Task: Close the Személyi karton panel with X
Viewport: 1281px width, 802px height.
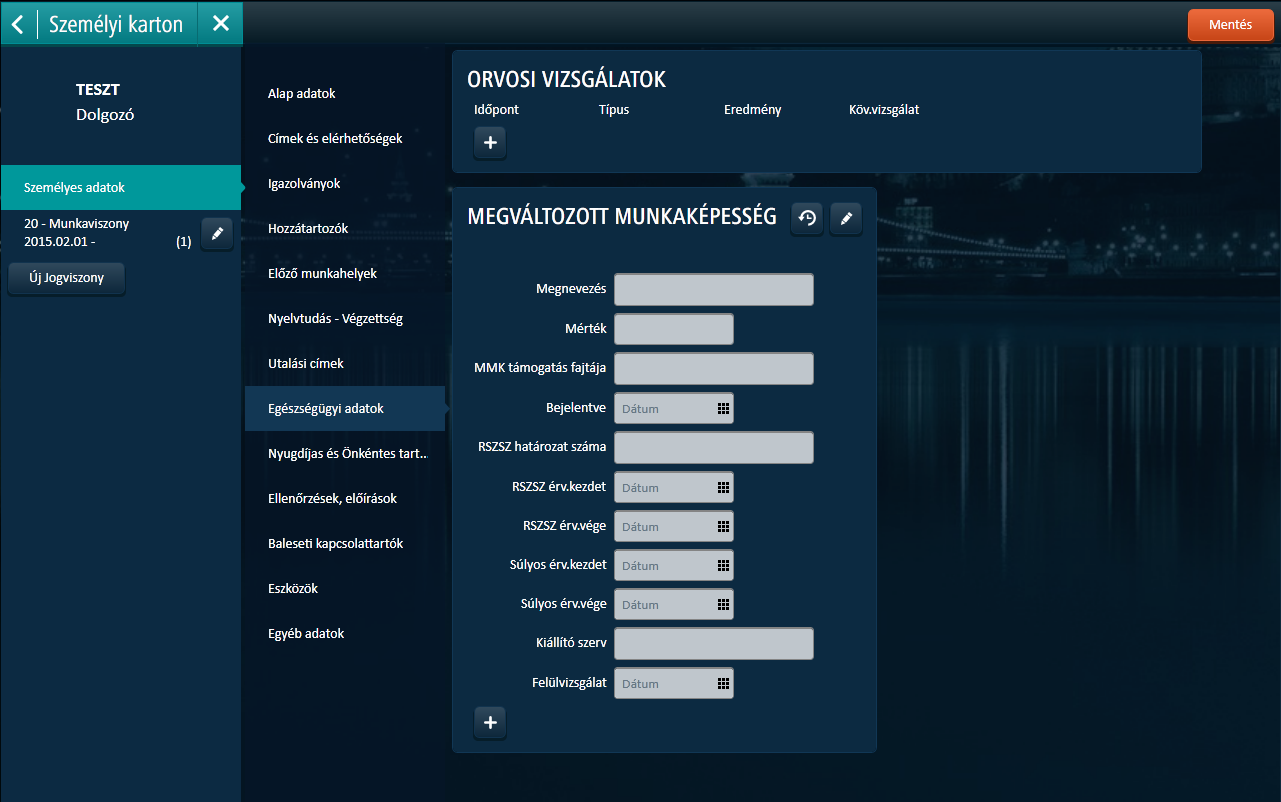Action: (x=221, y=23)
